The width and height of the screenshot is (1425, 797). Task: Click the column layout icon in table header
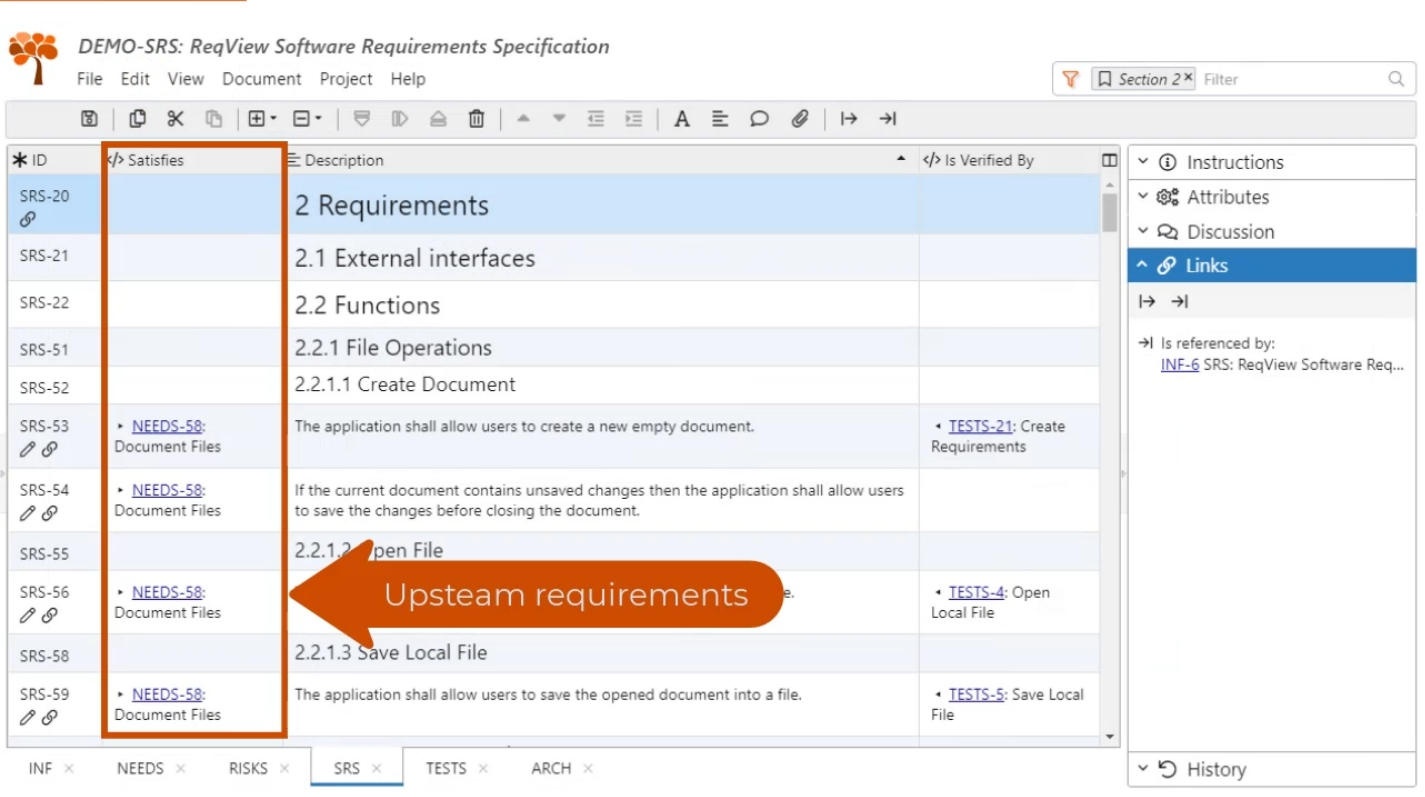coord(1109,160)
